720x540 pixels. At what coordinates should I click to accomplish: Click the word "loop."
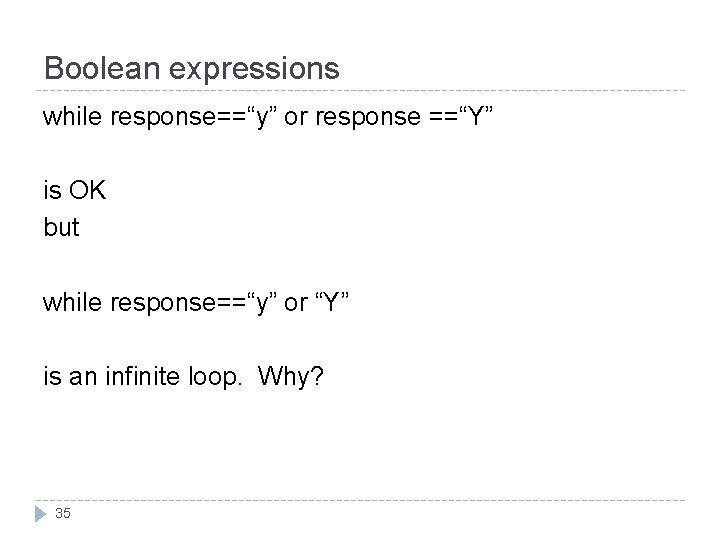215,377
